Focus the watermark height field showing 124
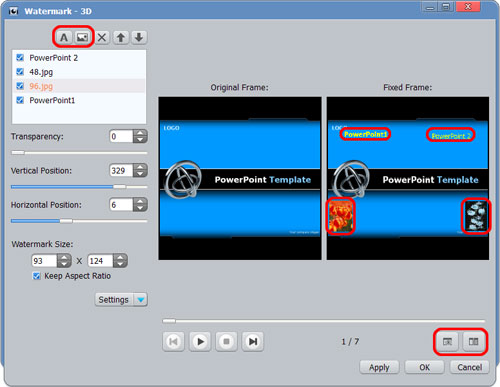 pos(101,261)
